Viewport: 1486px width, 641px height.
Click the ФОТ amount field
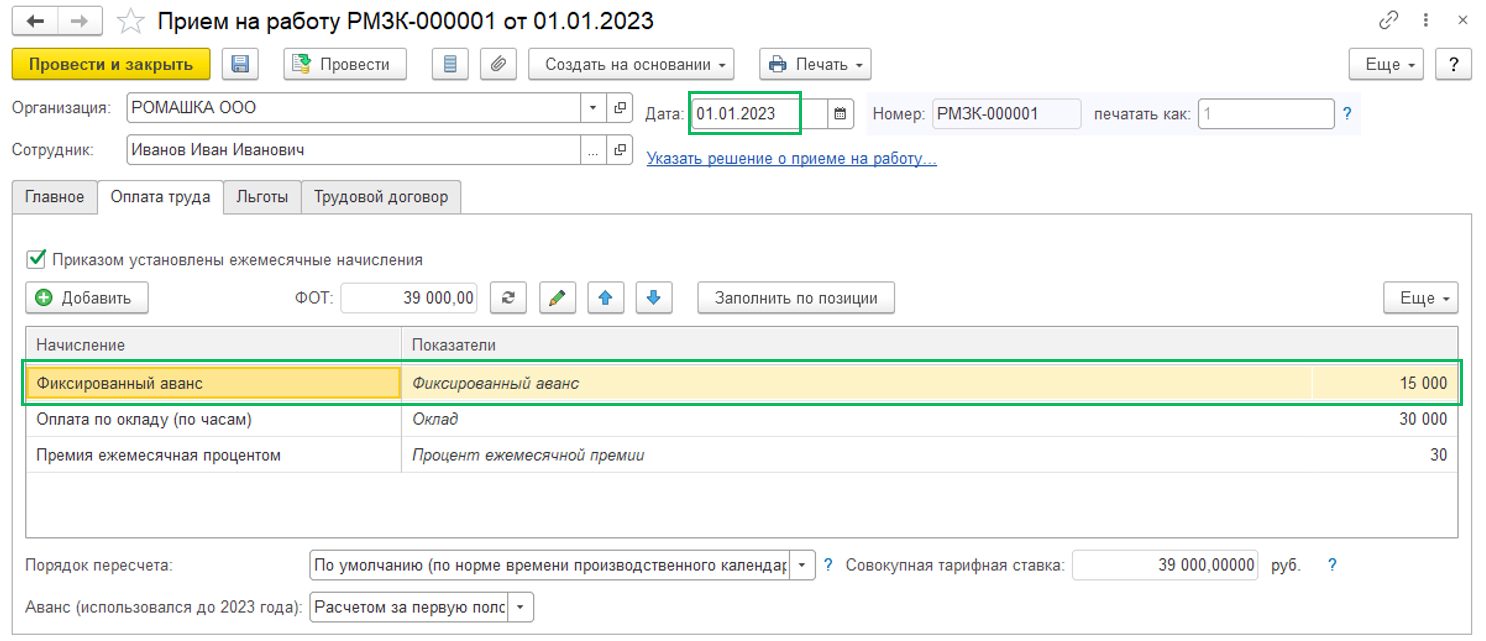pos(409,297)
